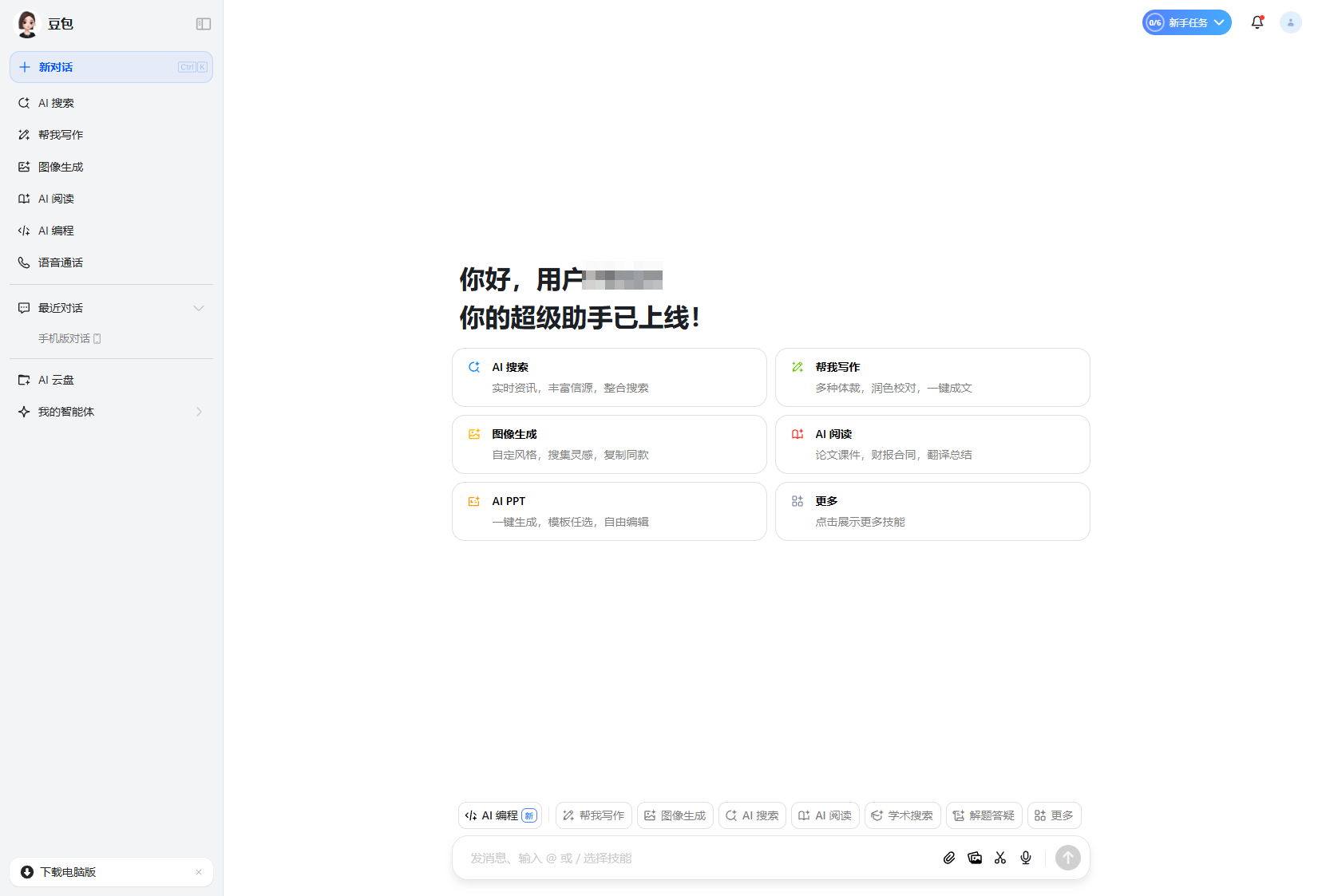
Task: Click the green pen icon on 帮我写作 card
Action: tap(798, 367)
